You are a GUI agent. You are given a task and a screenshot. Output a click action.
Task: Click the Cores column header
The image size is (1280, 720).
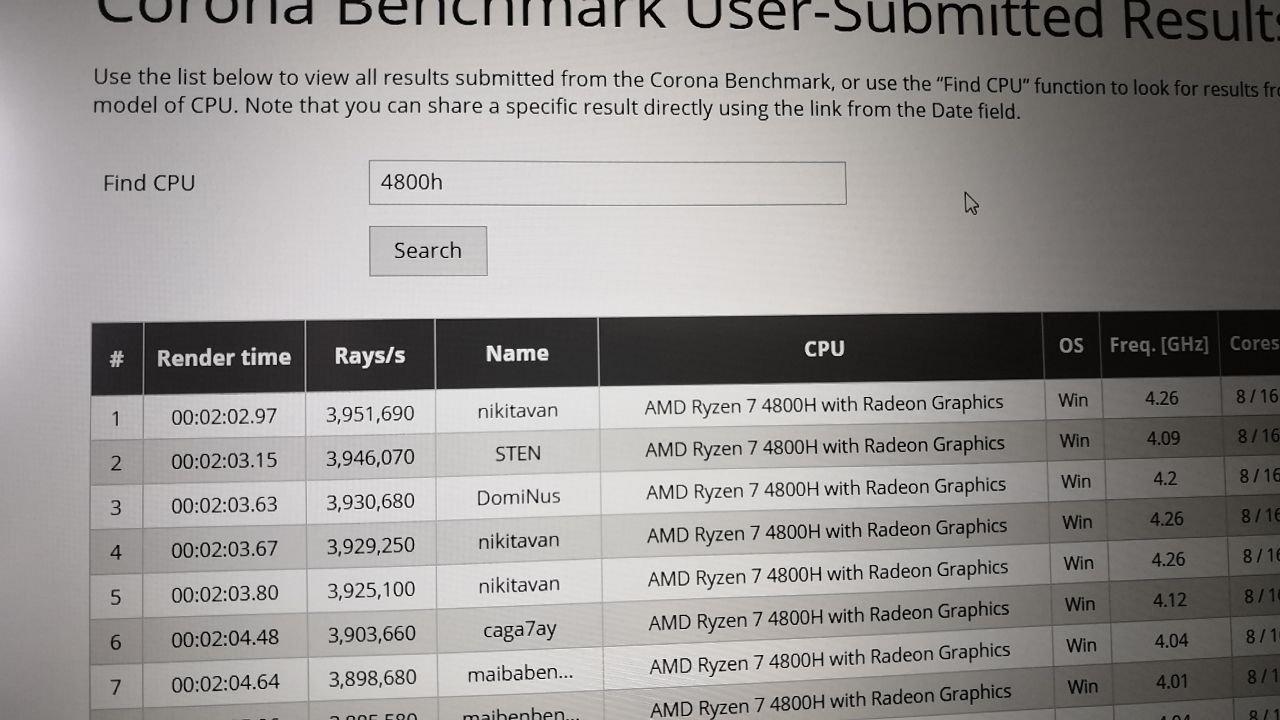pyautogui.click(x=1252, y=343)
